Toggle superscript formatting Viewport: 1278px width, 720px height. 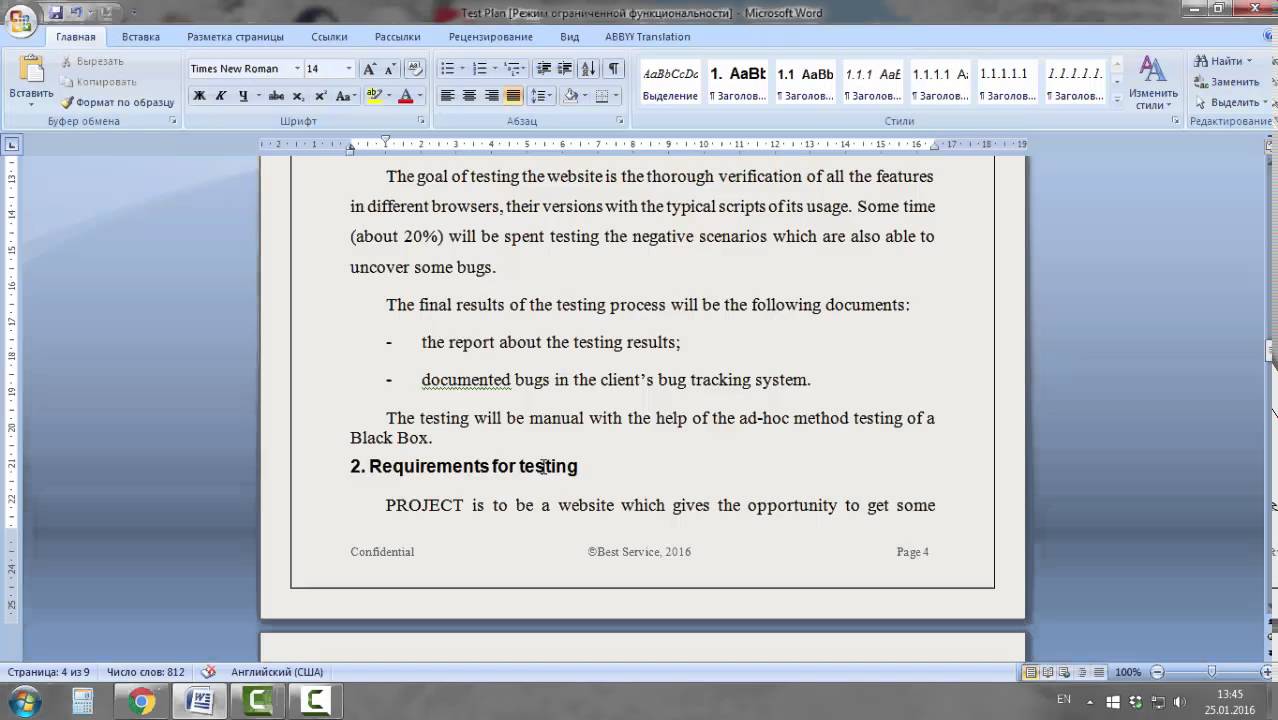click(x=321, y=96)
